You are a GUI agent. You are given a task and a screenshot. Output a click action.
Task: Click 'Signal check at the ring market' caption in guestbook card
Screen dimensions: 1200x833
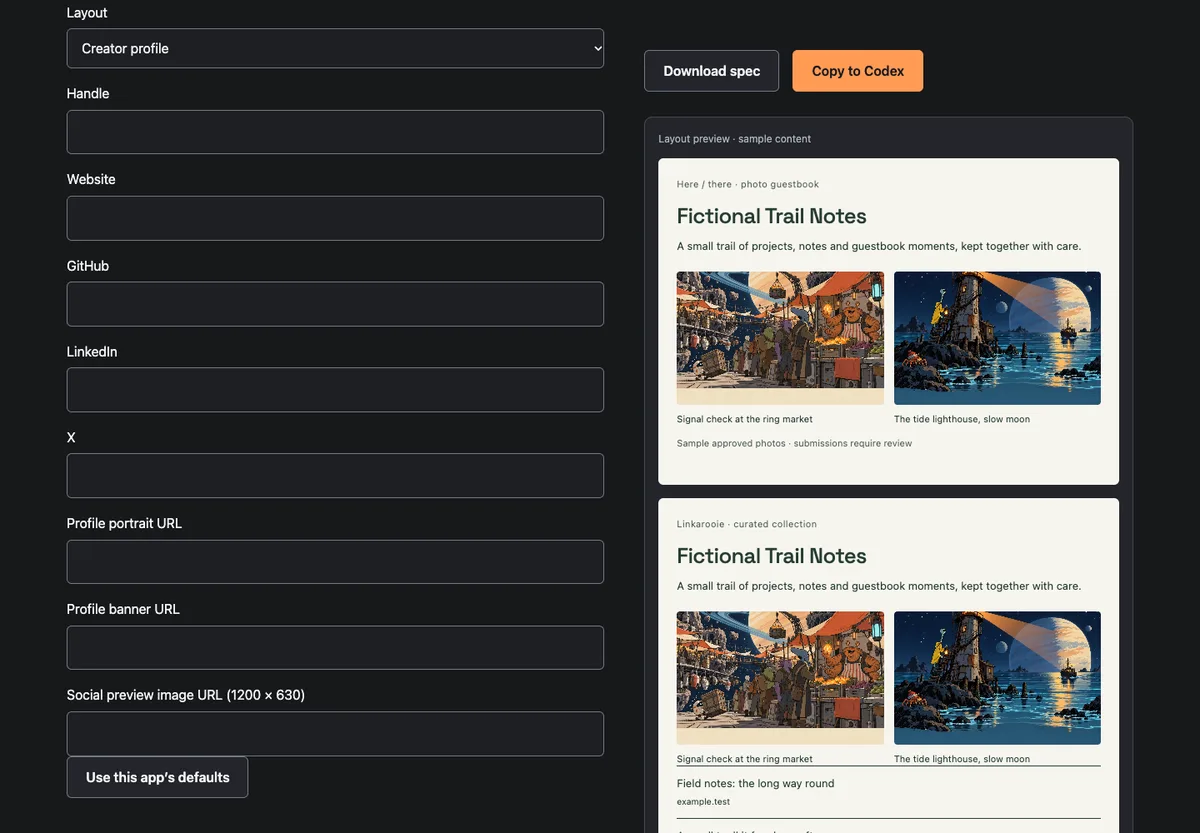tap(744, 419)
